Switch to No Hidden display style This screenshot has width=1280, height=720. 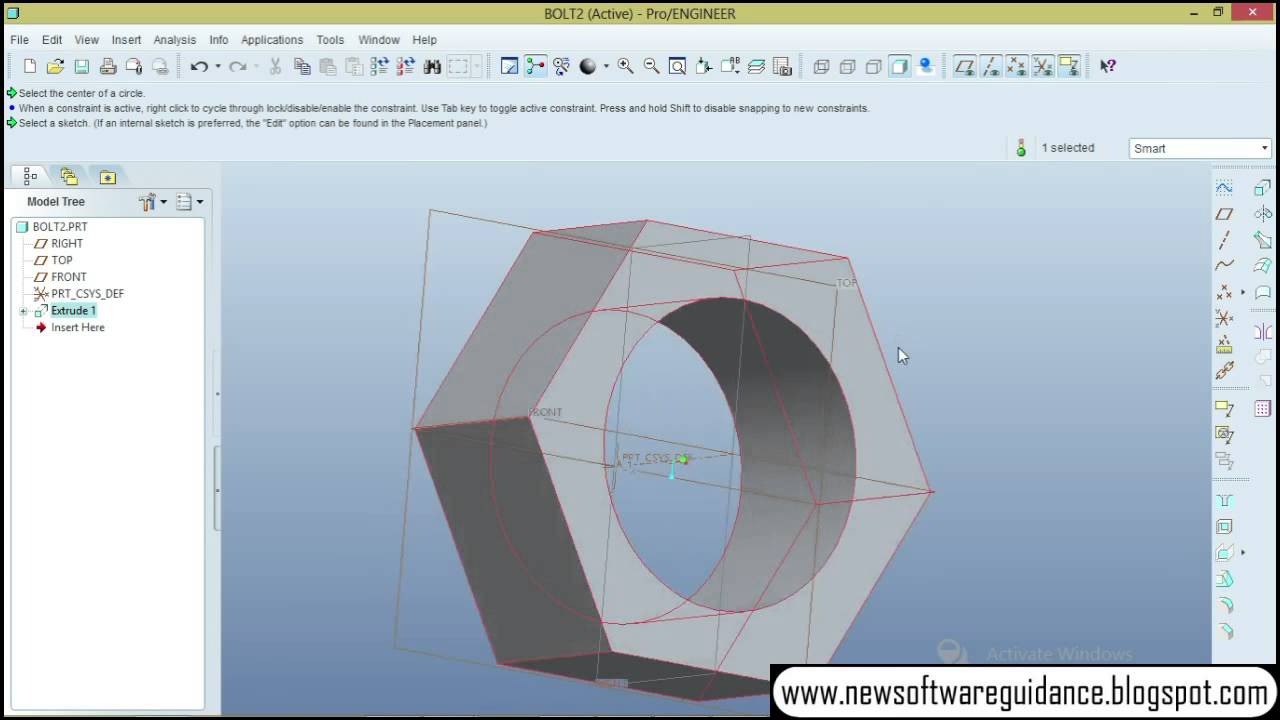pos(874,66)
